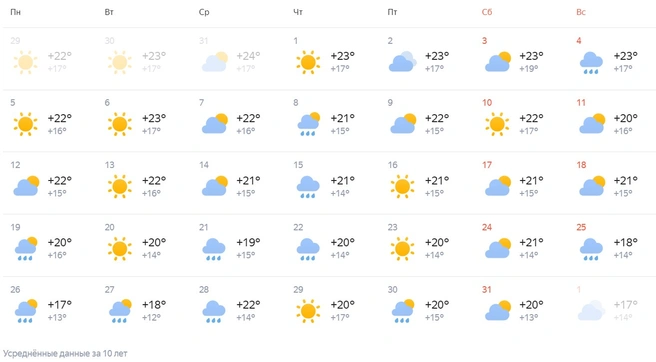The width and height of the screenshot is (656, 362).
Task: Click the sun icon on day 10
Action: (497, 124)
